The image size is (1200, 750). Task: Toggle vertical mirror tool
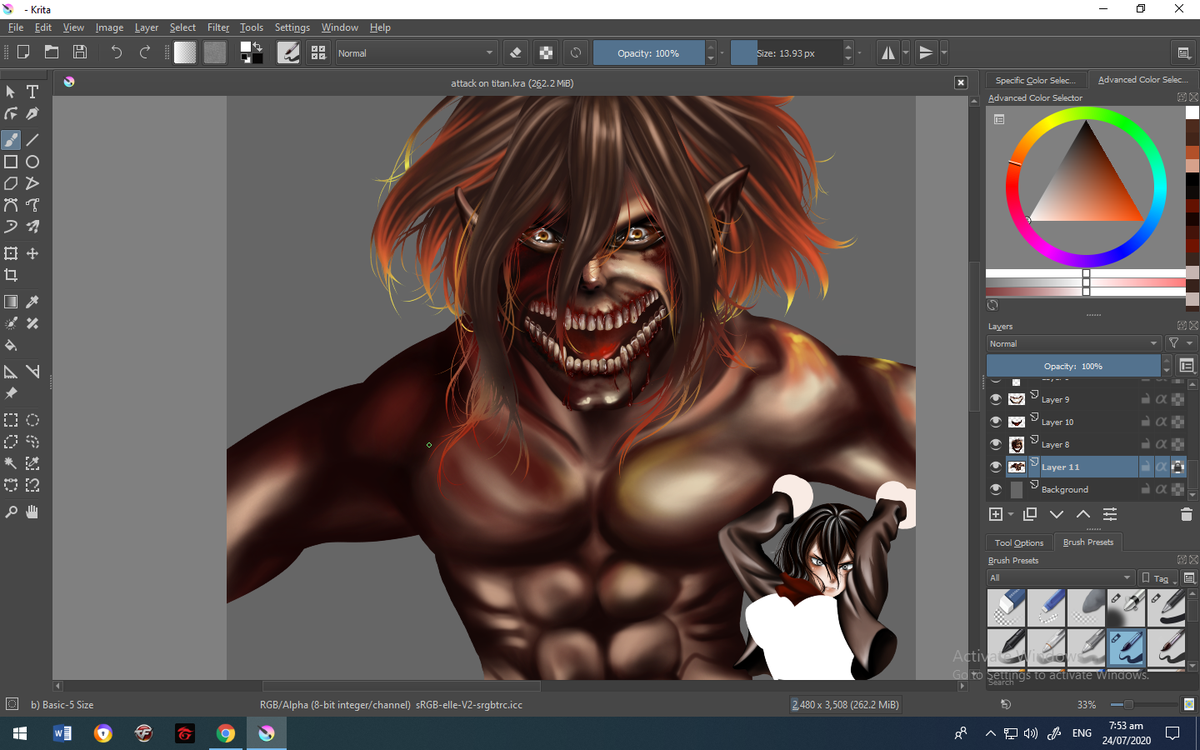pyautogui.click(x=926, y=52)
